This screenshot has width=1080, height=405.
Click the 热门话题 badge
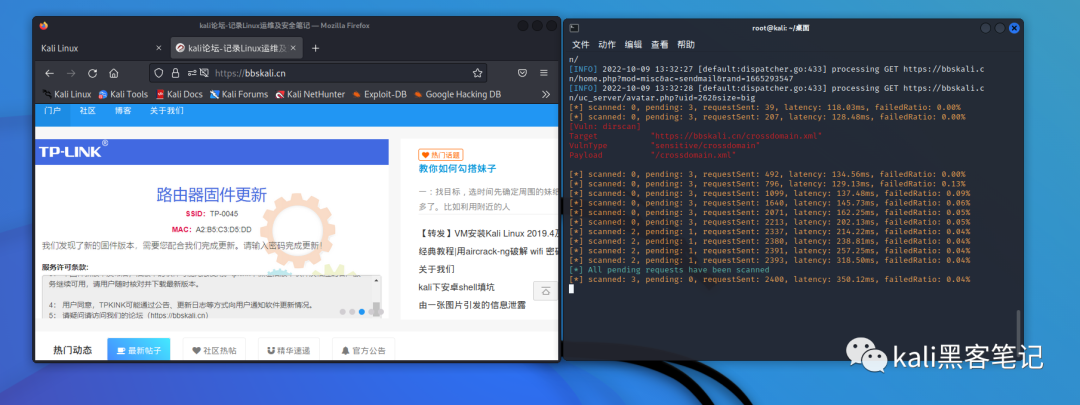441,155
